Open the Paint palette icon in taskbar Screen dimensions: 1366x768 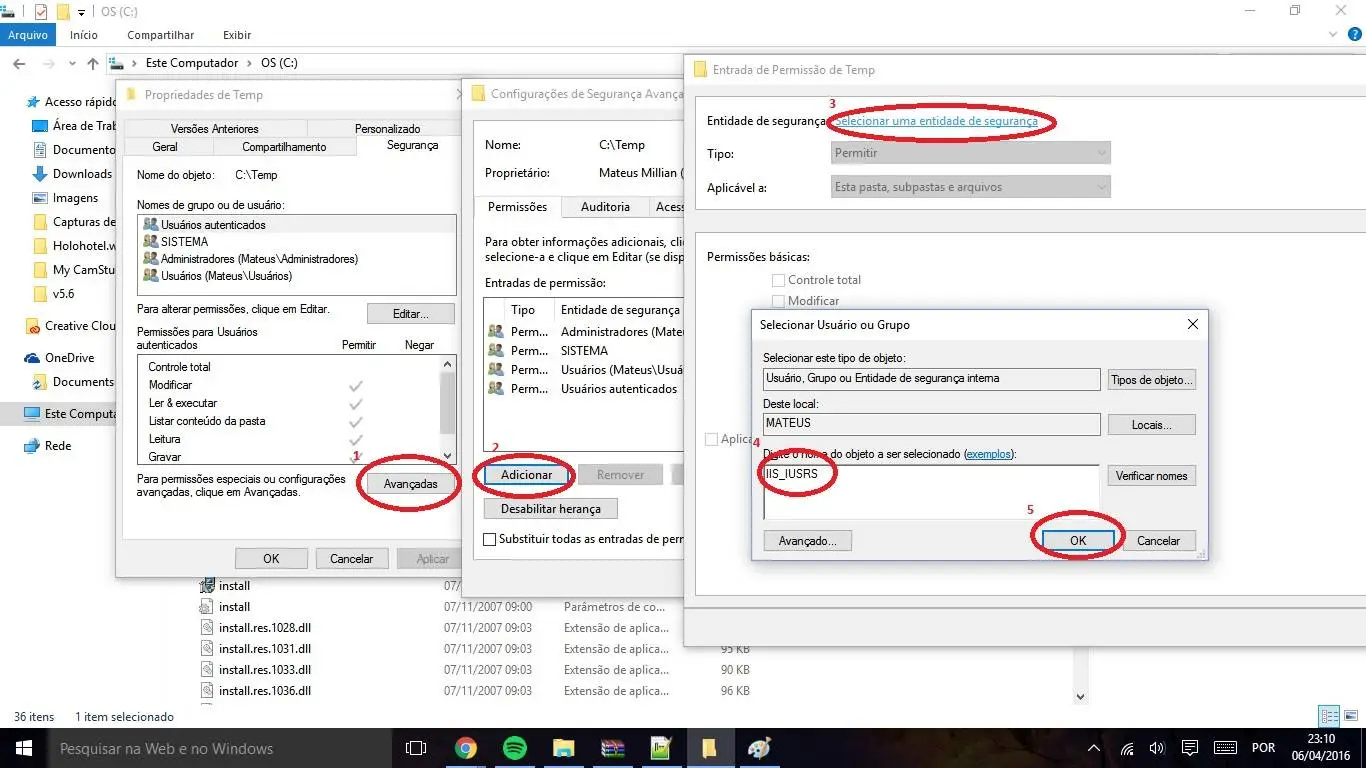pos(759,748)
